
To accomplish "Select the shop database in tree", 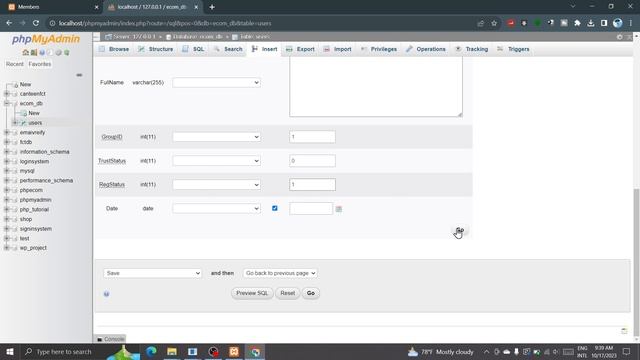I will (26, 219).
